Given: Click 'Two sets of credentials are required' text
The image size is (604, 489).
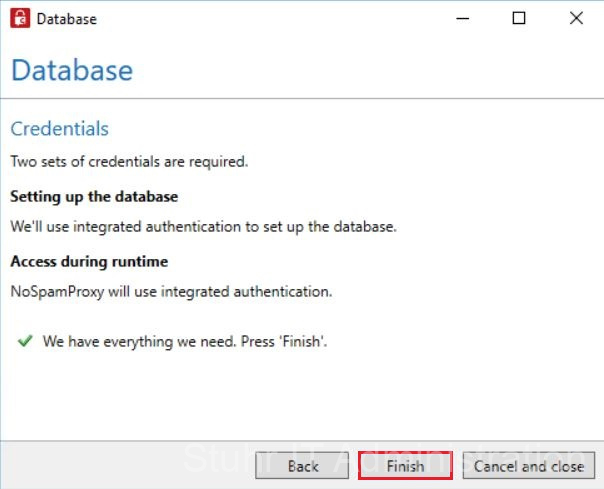Looking at the screenshot, I should point(129,161).
